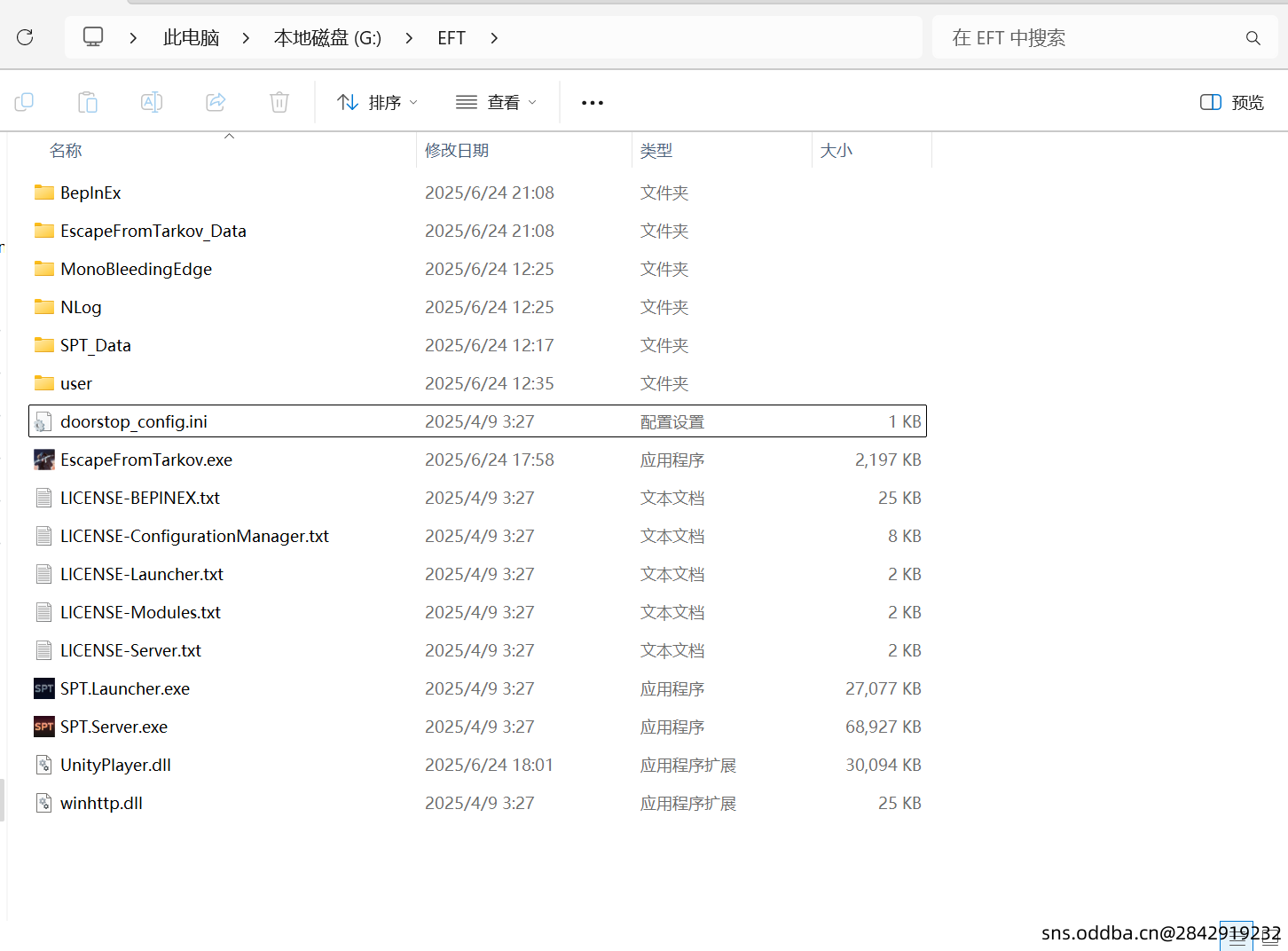
Task: Select the user folder icon
Action: 44,383
